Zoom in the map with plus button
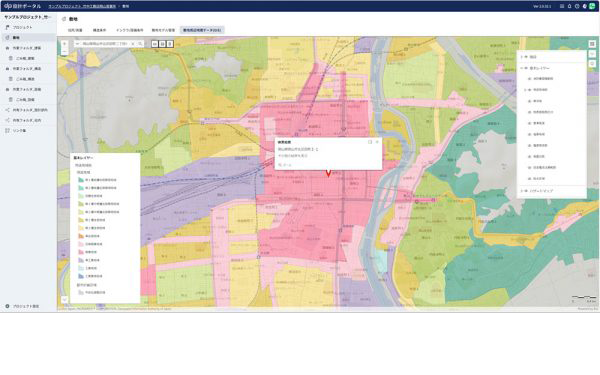Screen dimensions: 600x375 tap(64, 44)
